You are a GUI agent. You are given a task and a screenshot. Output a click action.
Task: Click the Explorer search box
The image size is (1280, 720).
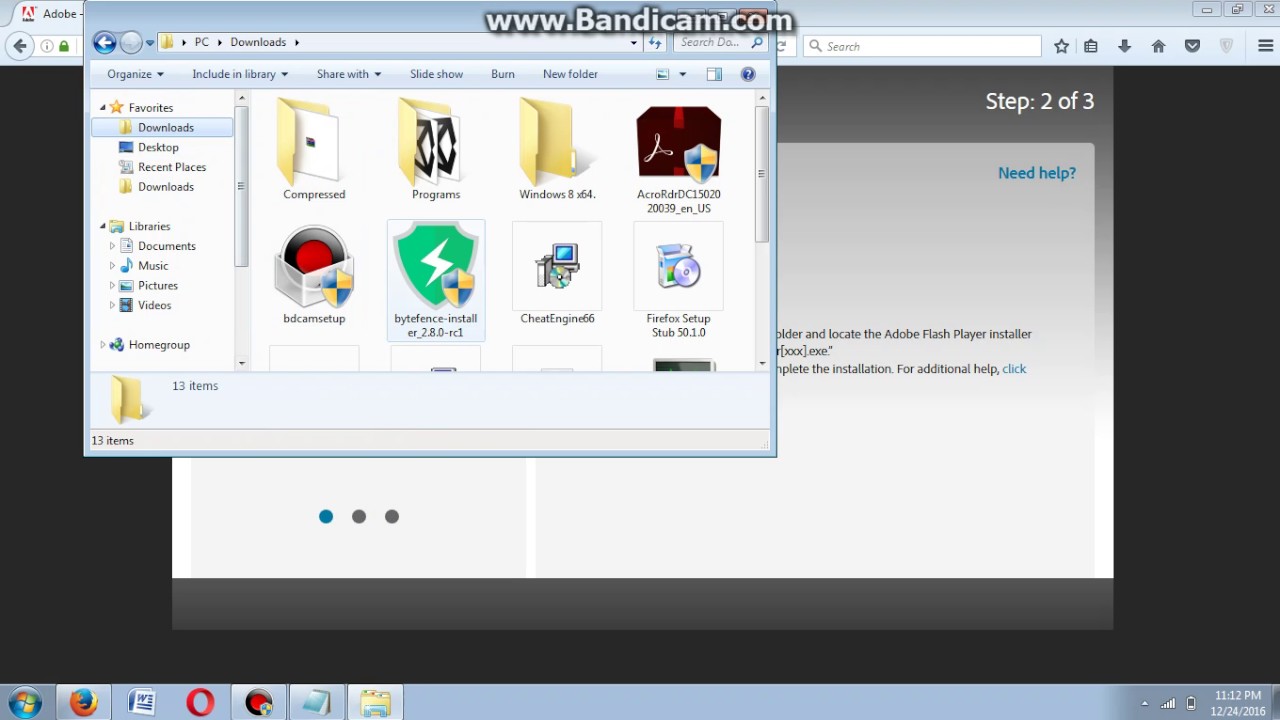718,42
